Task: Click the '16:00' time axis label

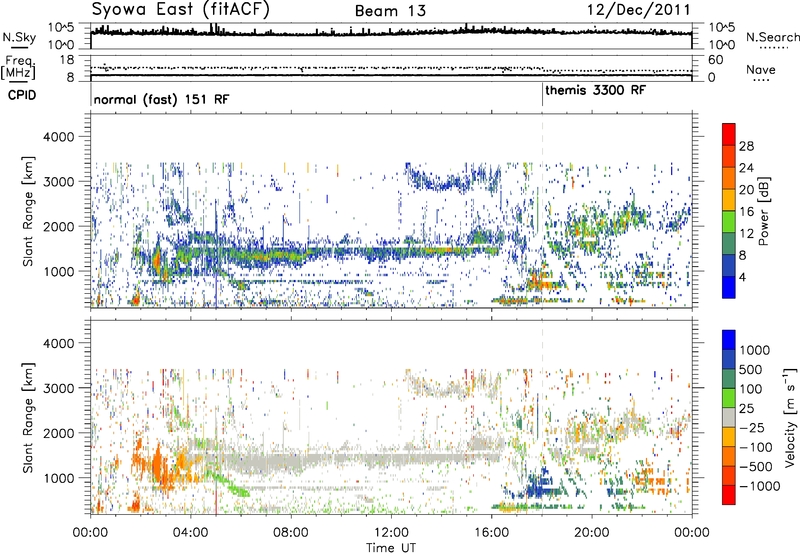Action: coord(491,533)
